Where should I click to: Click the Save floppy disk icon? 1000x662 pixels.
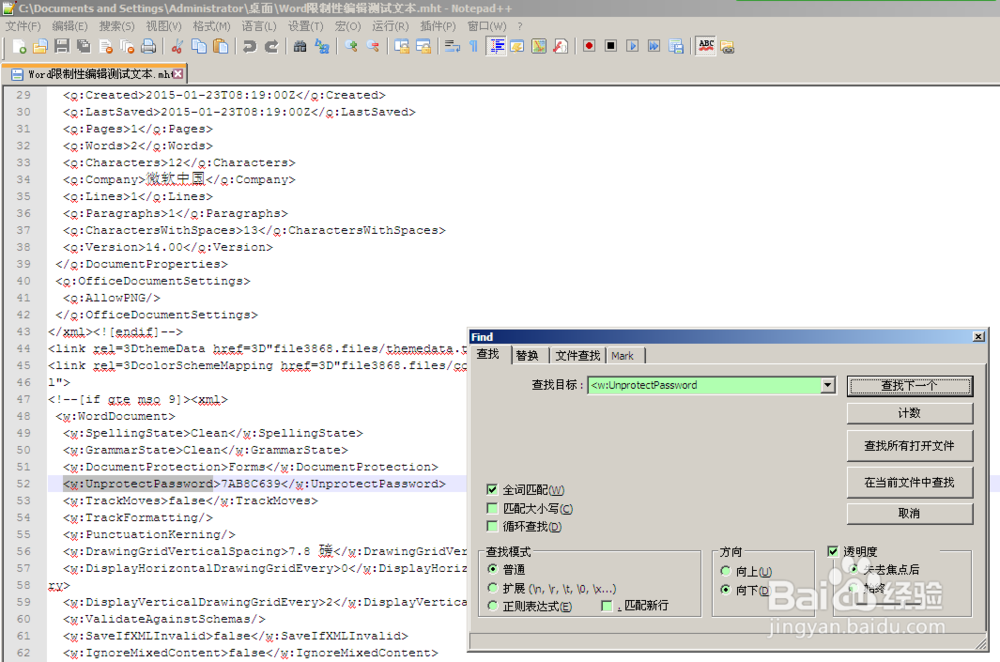tap(62, 47)
